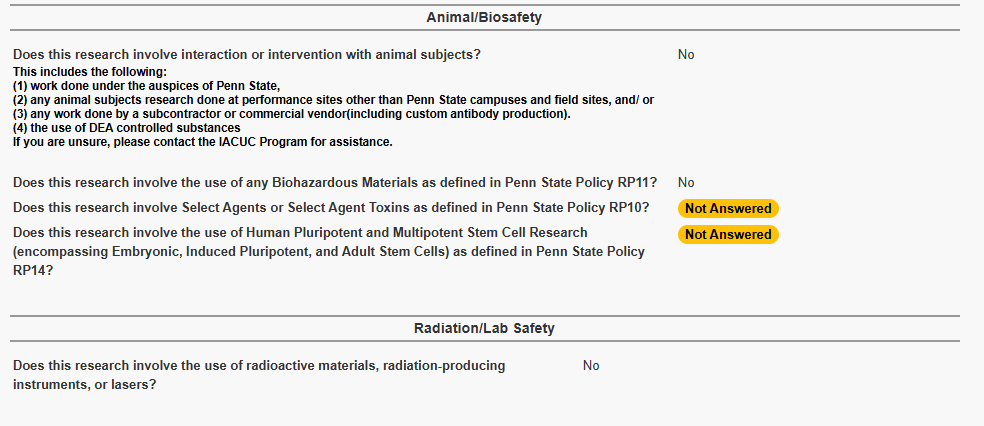Click the Animal/Biosafety section header
The width and height of the screenshot is (984, 426).
[484, 18]
